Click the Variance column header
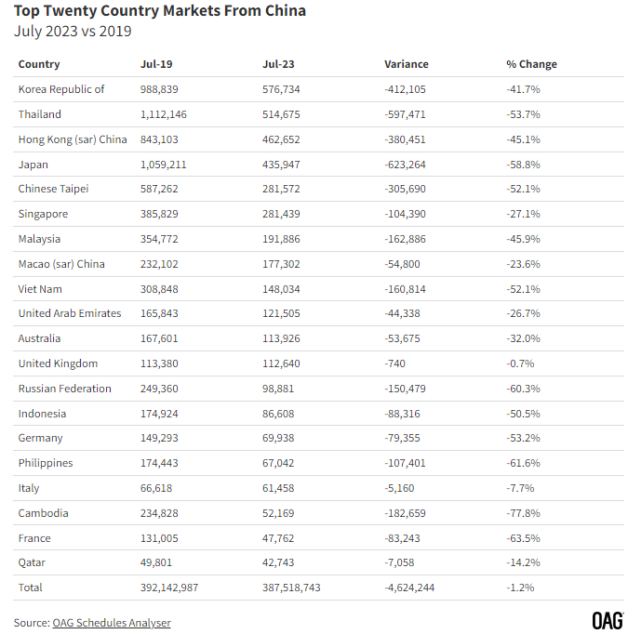Viewport: 641px width, 635px height. (x=406, y=64)
